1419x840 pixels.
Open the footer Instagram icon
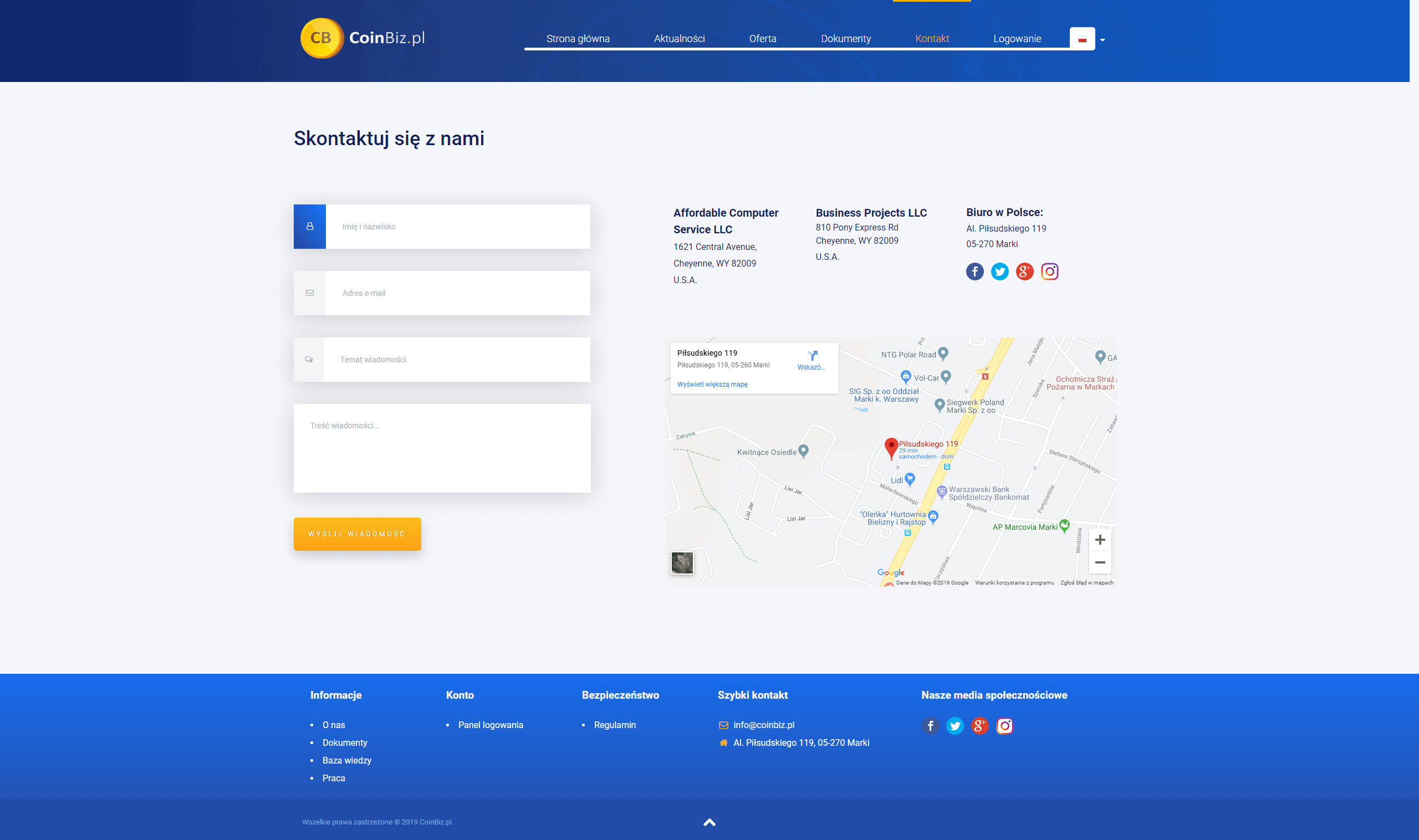(1004, 726)
